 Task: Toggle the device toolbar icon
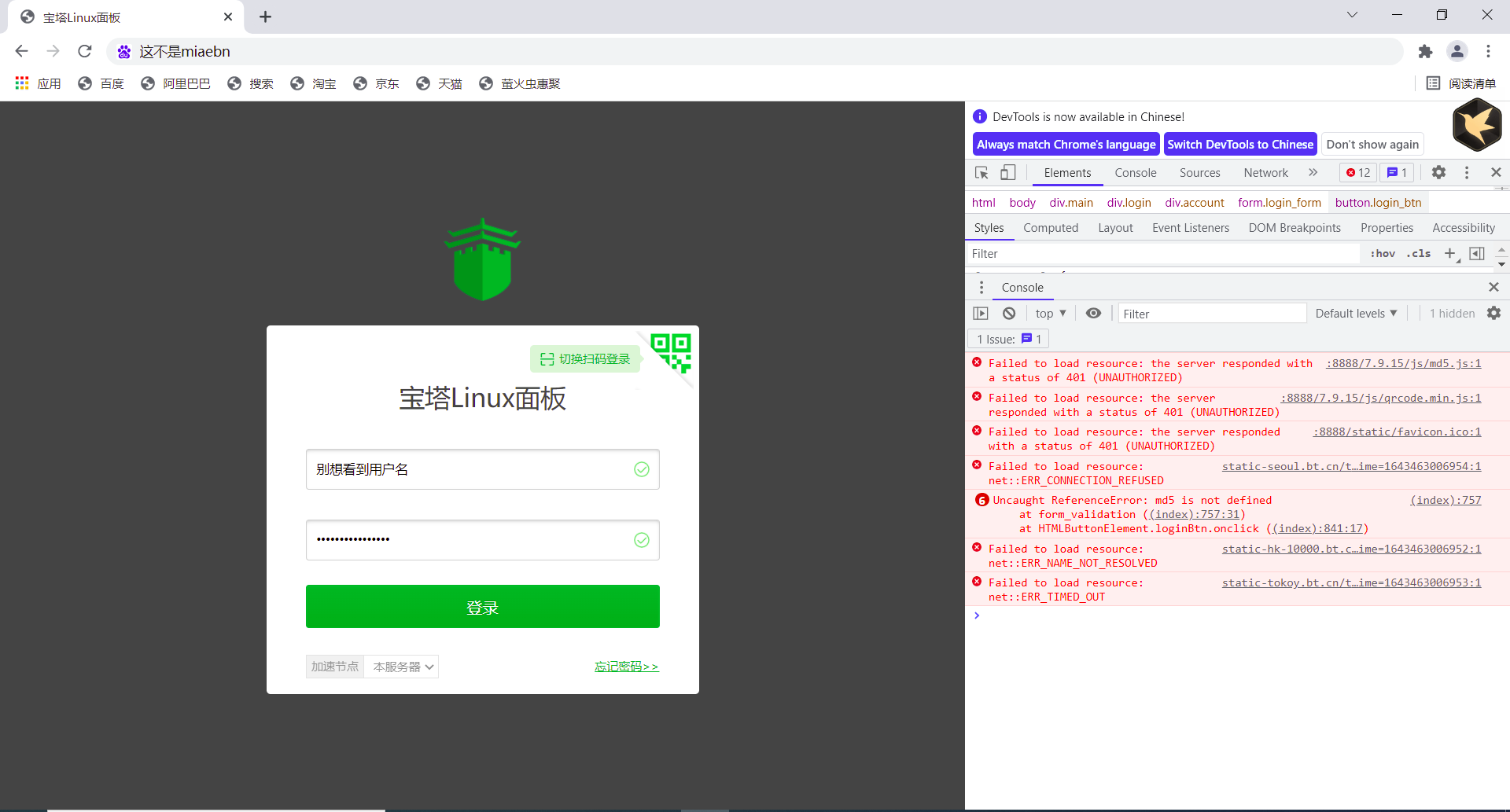coord(1008,172)
